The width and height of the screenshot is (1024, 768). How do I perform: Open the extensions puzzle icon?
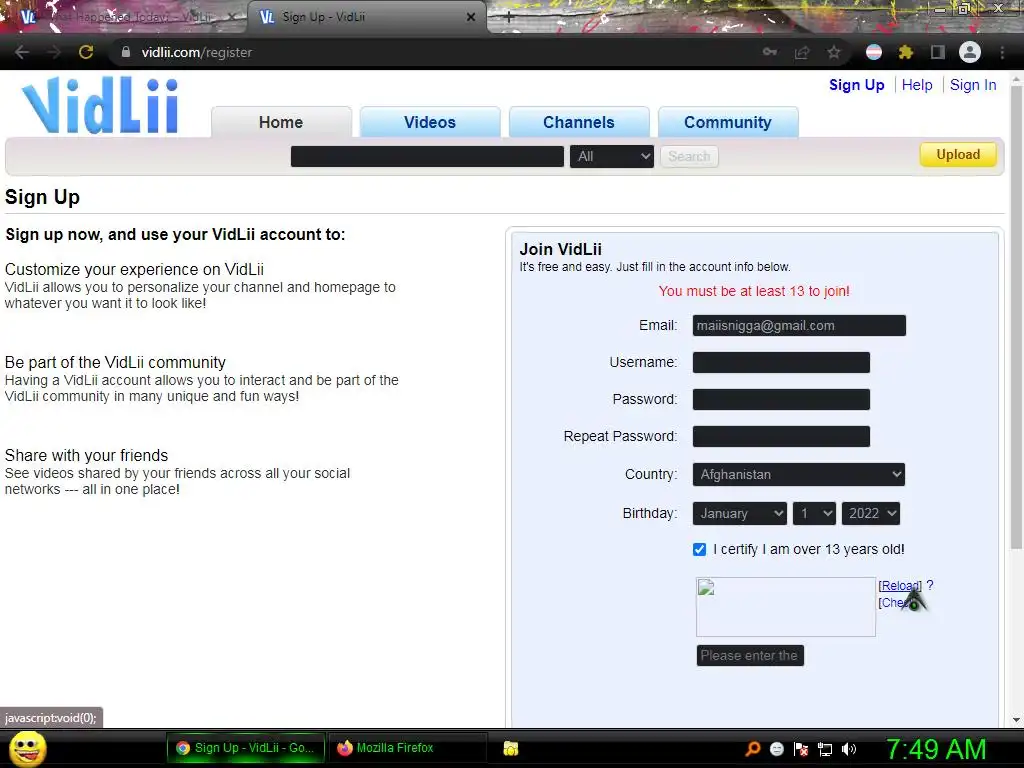click(x=906, y=52)
